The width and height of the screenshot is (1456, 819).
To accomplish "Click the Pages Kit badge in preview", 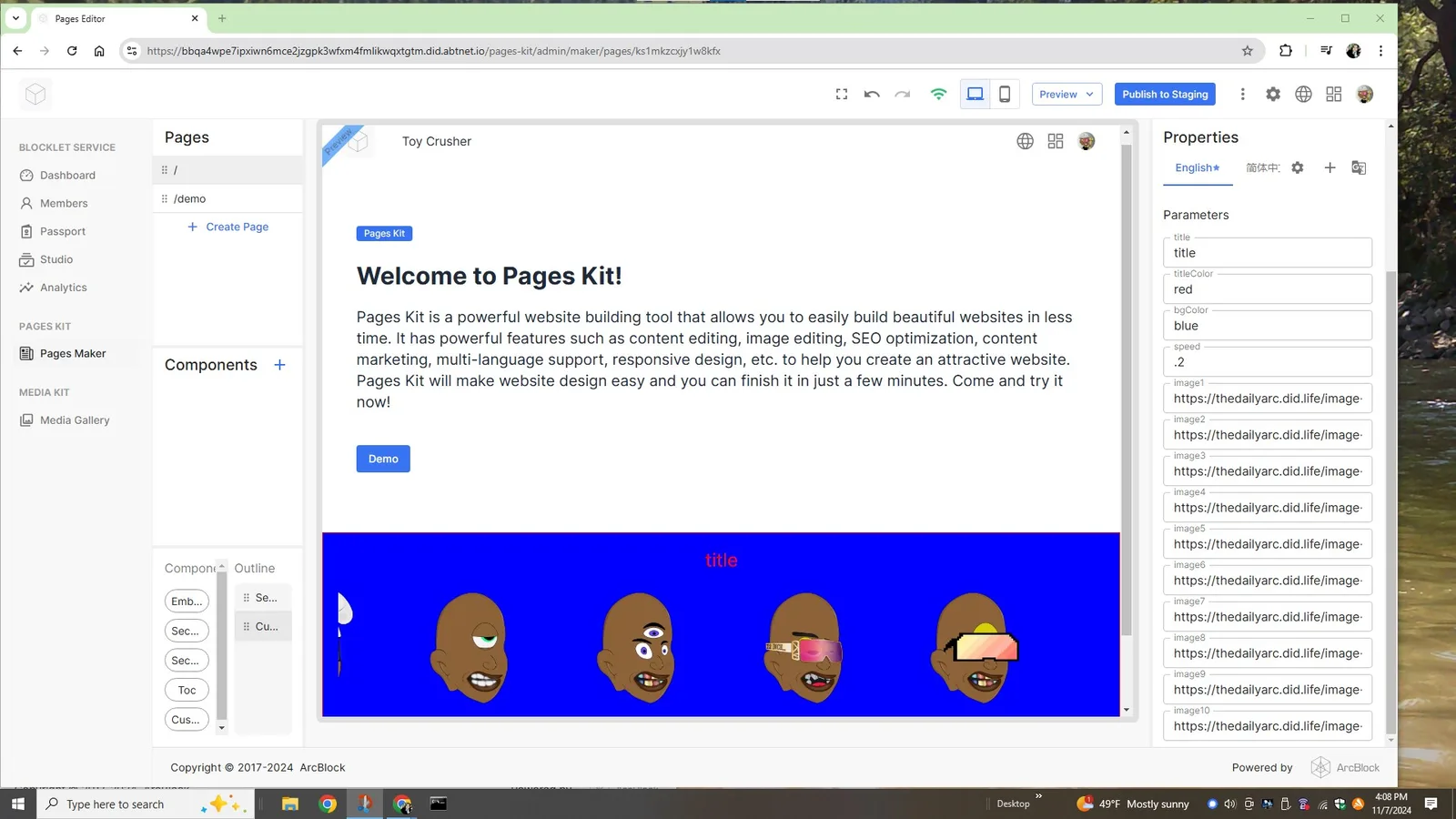I will pyautogui.click(x=384, y=234).
